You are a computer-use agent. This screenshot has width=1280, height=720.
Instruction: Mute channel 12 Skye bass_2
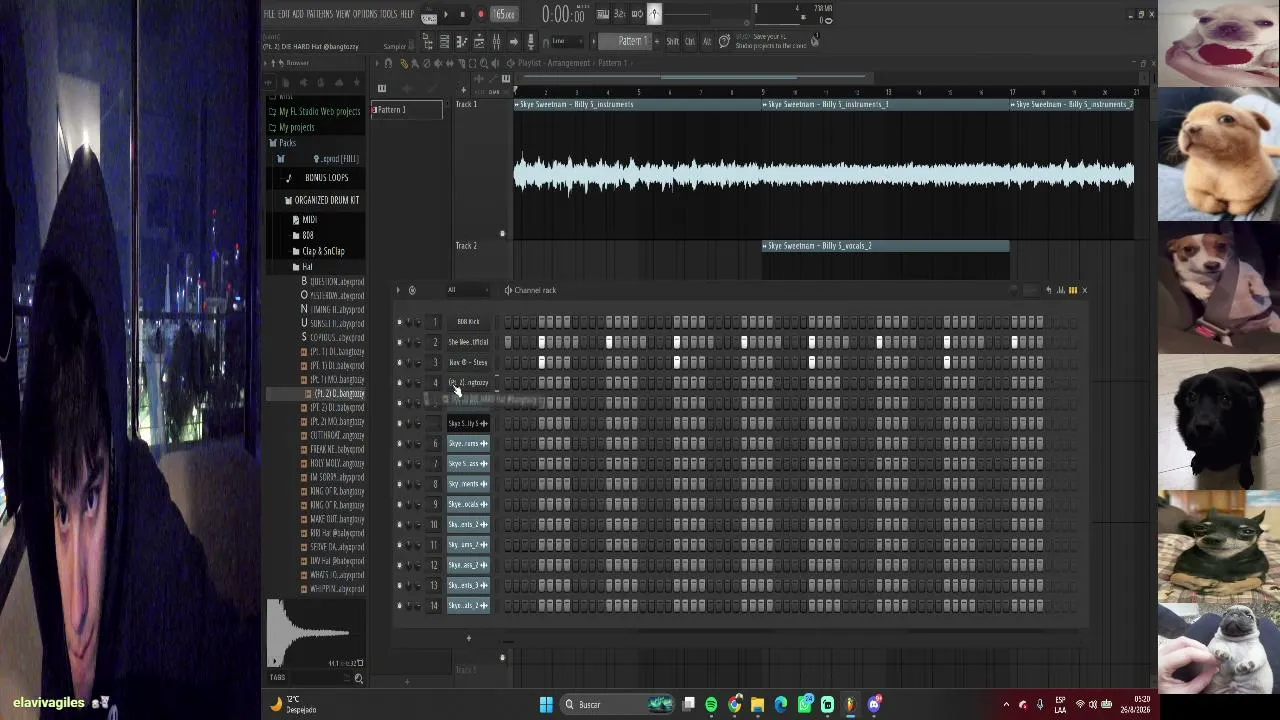point(399,565)
